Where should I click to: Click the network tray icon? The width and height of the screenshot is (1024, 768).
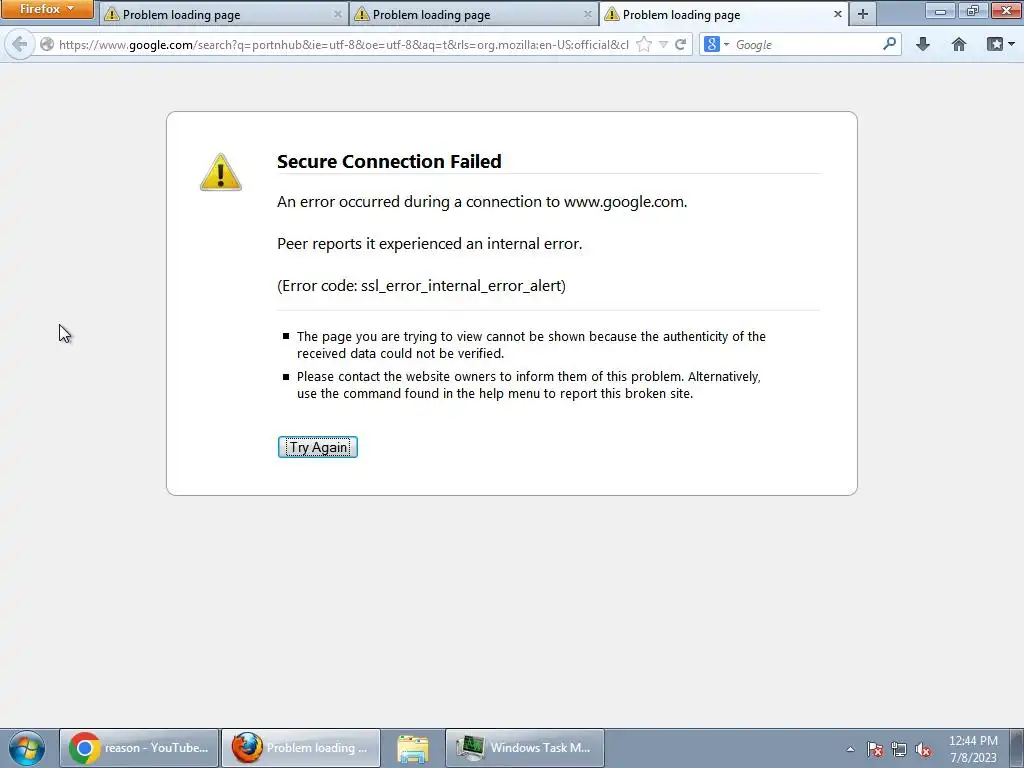click(899, 750)
